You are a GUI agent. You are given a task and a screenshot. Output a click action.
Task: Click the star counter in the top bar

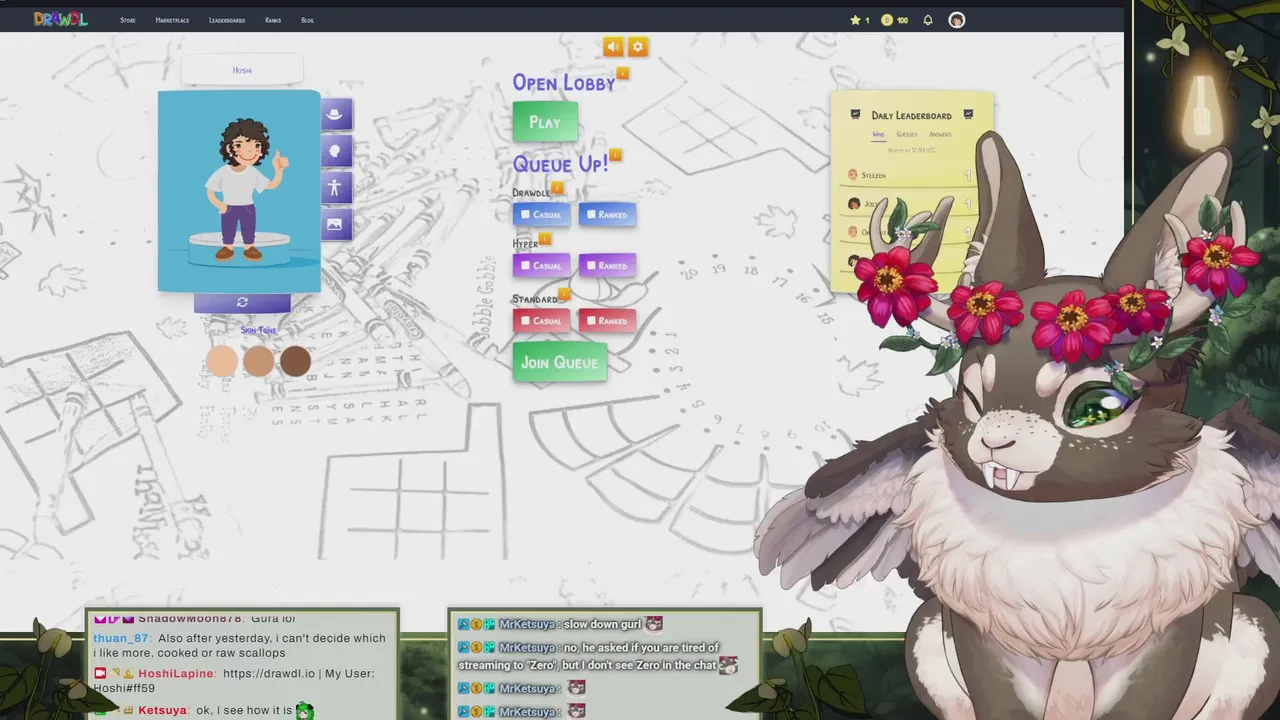pos(859,20)
